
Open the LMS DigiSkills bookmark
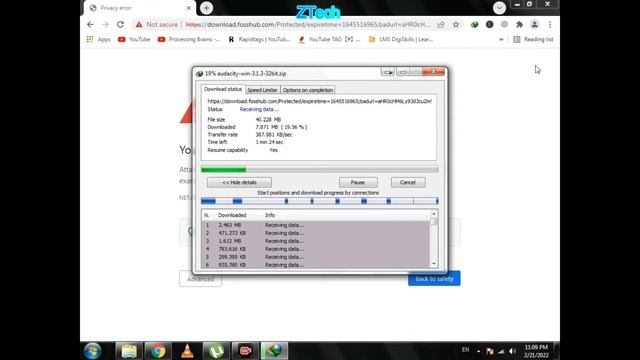point(400,39)
